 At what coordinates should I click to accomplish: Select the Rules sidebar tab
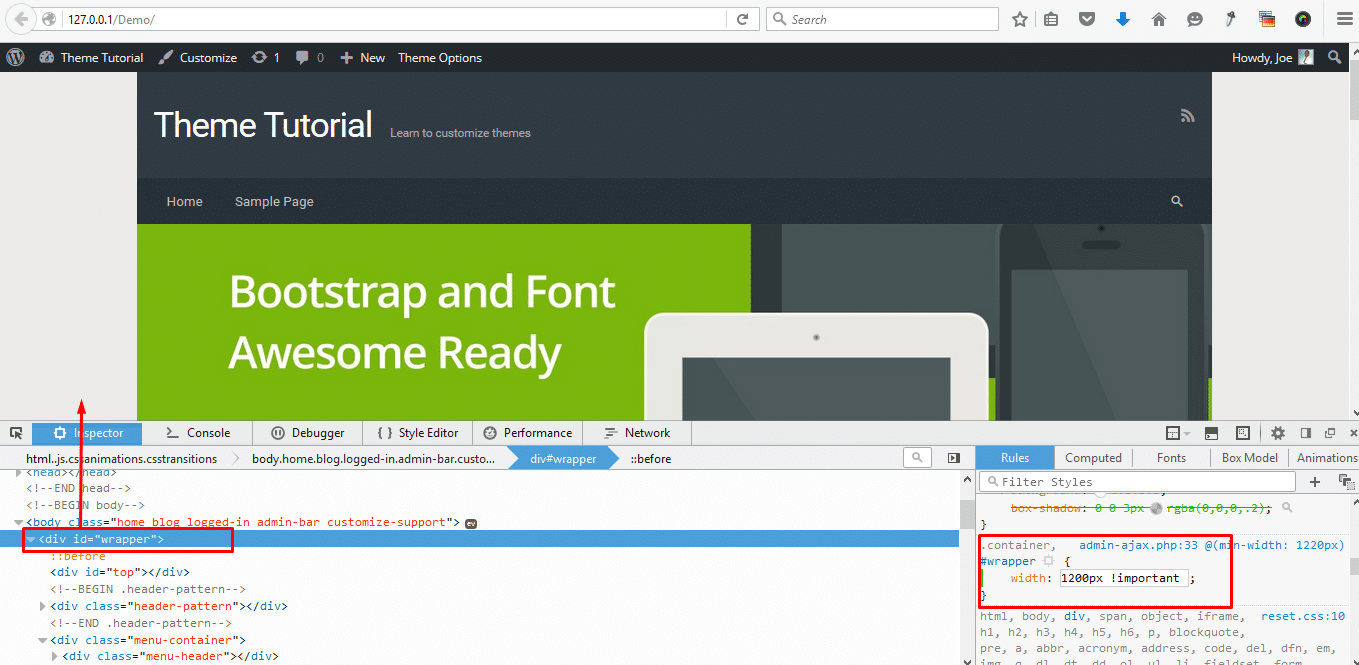pos(1015,458)
